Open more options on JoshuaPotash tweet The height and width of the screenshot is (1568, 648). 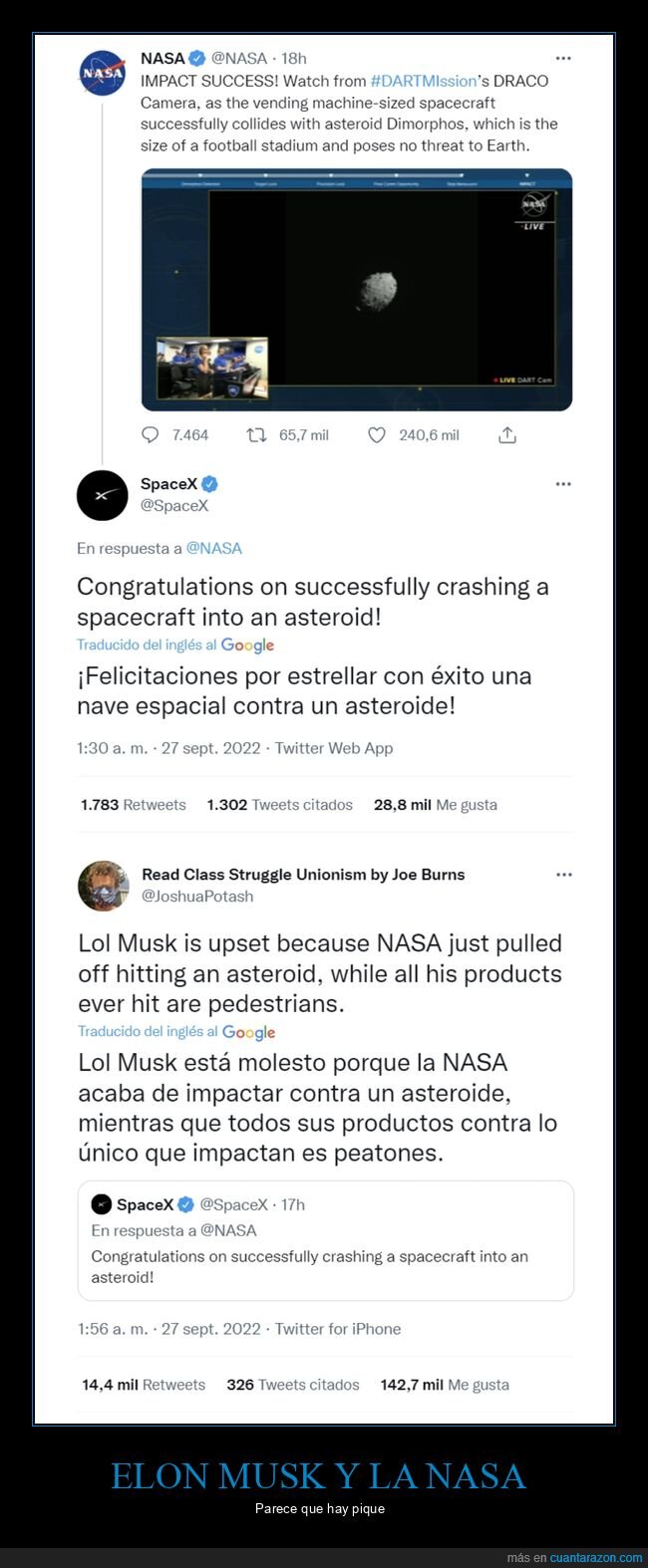[564, 875]
